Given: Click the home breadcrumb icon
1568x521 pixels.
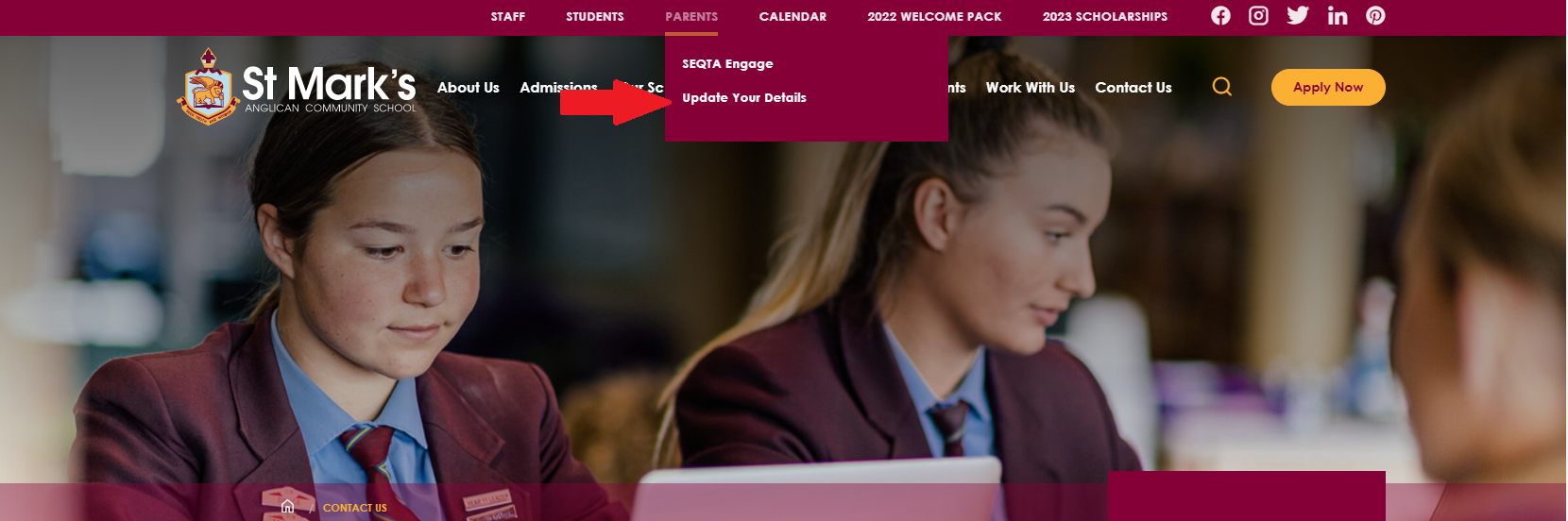Looking at the screenshot, I should [x=288, y=507].
